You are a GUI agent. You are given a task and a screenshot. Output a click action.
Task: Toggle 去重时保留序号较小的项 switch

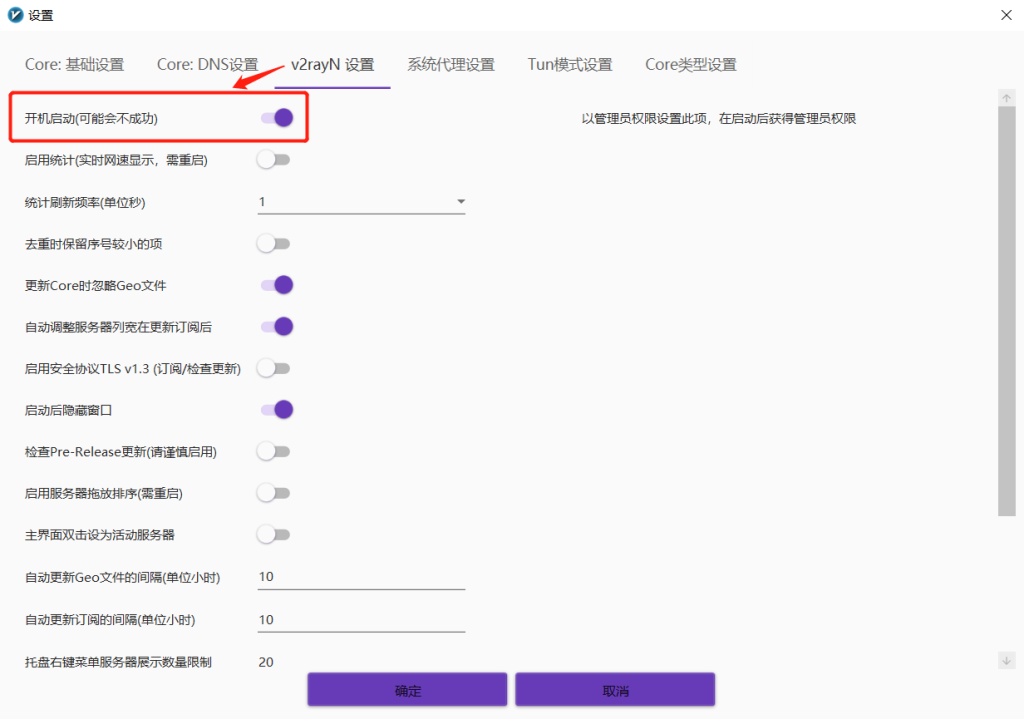click(274, 244)
